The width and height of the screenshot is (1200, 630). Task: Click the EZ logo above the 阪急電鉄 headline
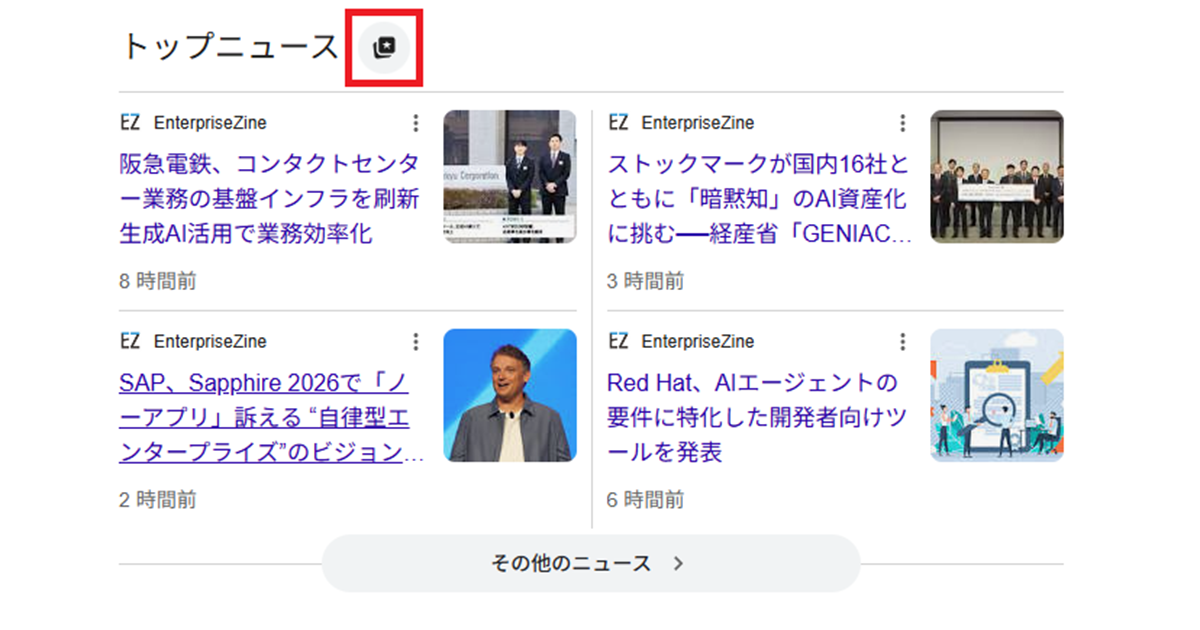[130, 123]
